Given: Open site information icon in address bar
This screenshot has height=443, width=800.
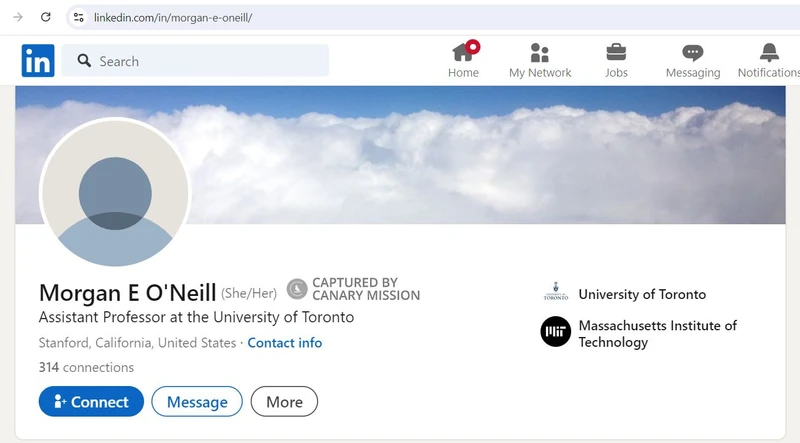Looking at the screenshot, I should (78, 17).
